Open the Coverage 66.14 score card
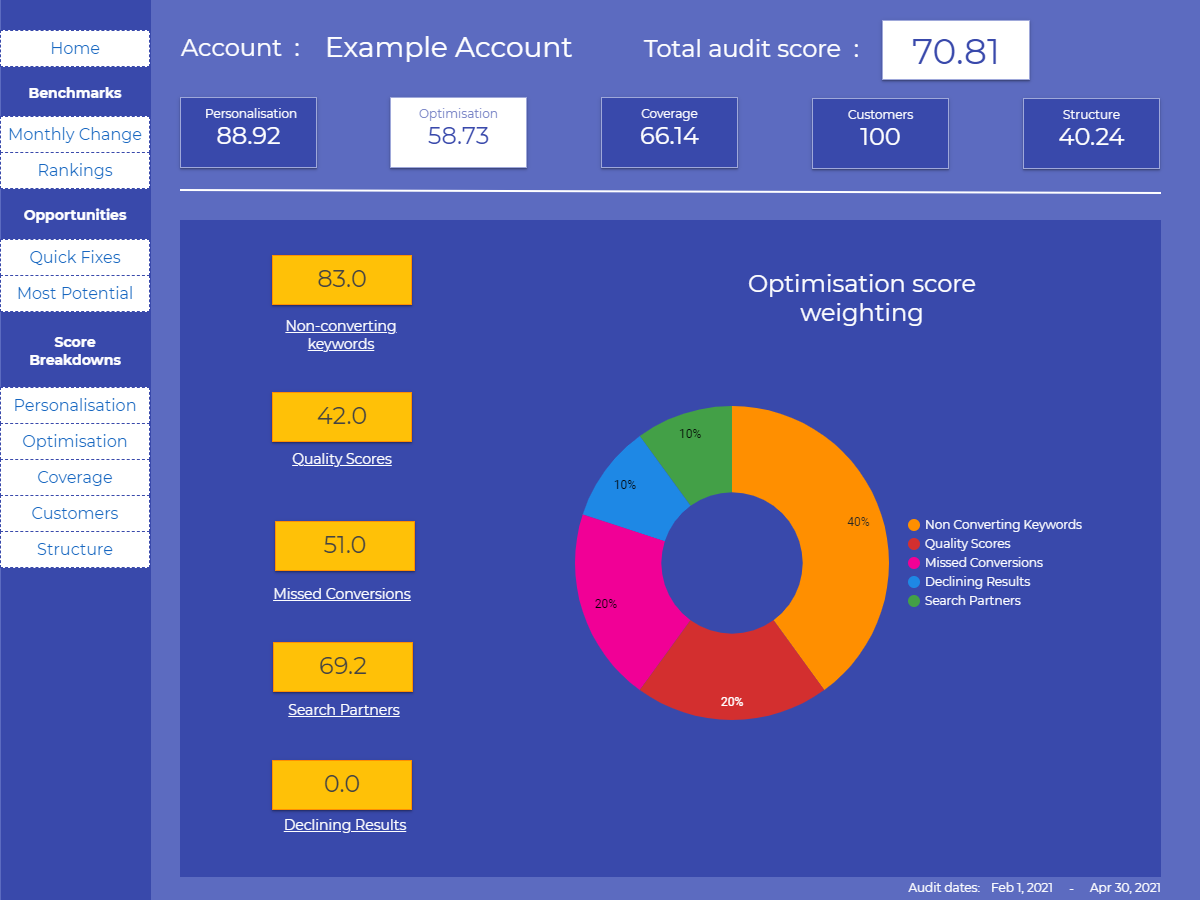This screenshot has width=1200, height=900. point(669,132)
